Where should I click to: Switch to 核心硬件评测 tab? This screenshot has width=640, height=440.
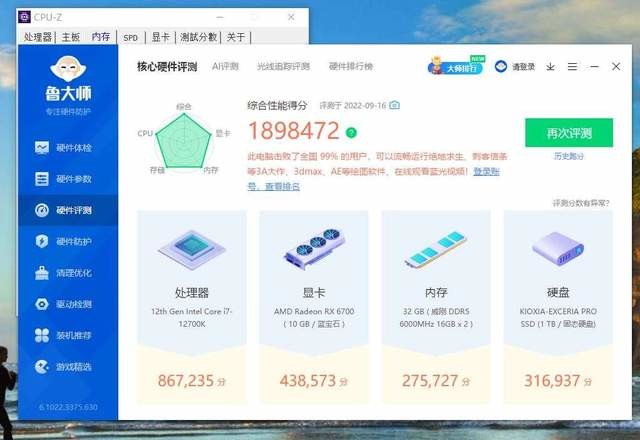(x=167, y=67)
